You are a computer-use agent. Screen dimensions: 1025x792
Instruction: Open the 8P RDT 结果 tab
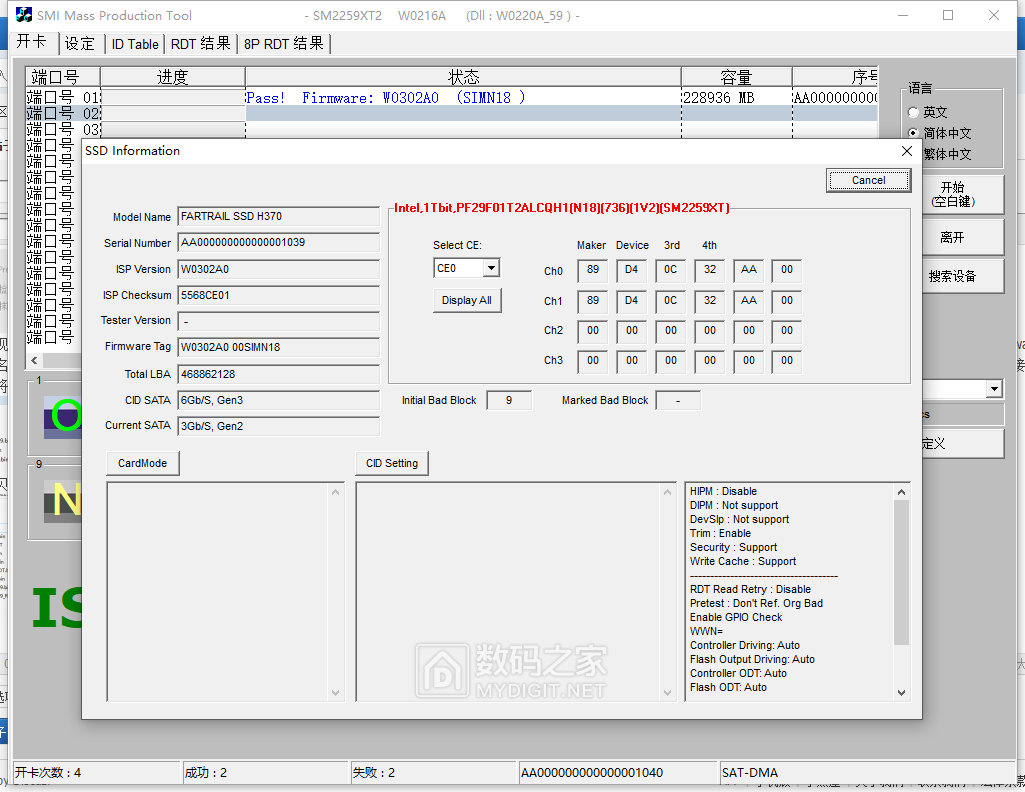[x=284, y=44]
